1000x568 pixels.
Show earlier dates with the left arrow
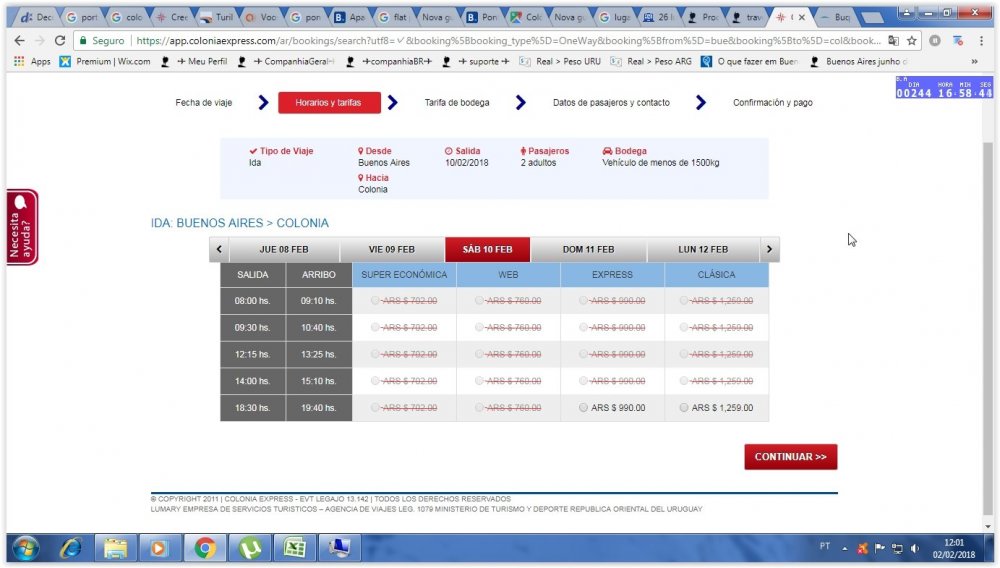[x=219, y=250]
